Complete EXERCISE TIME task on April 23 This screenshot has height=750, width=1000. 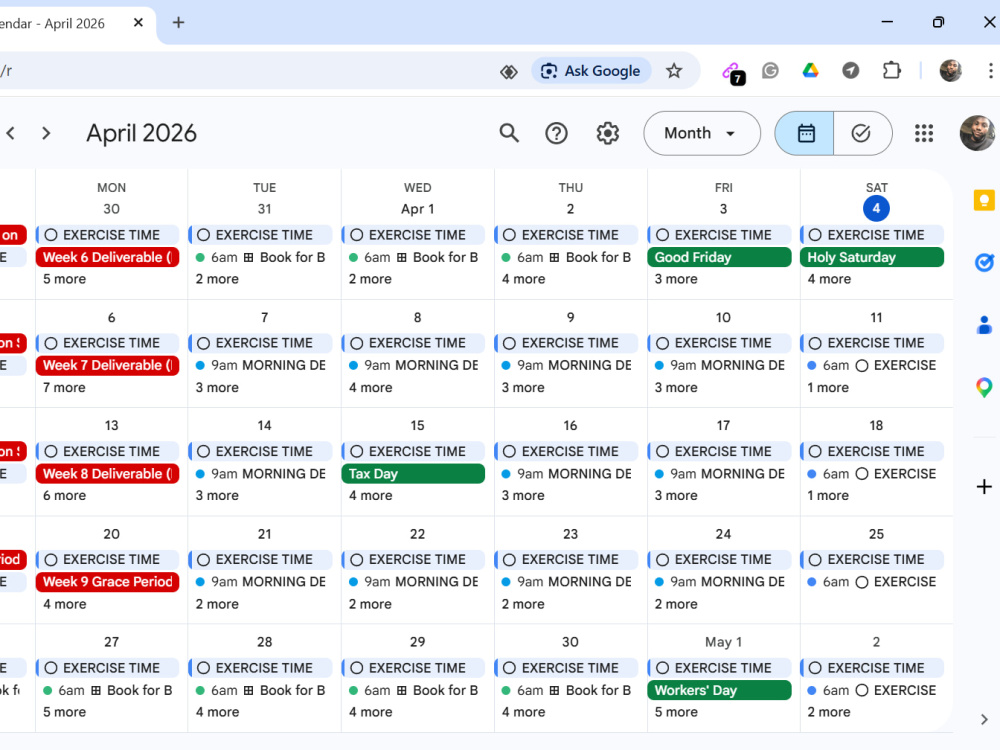click(509, 560)
